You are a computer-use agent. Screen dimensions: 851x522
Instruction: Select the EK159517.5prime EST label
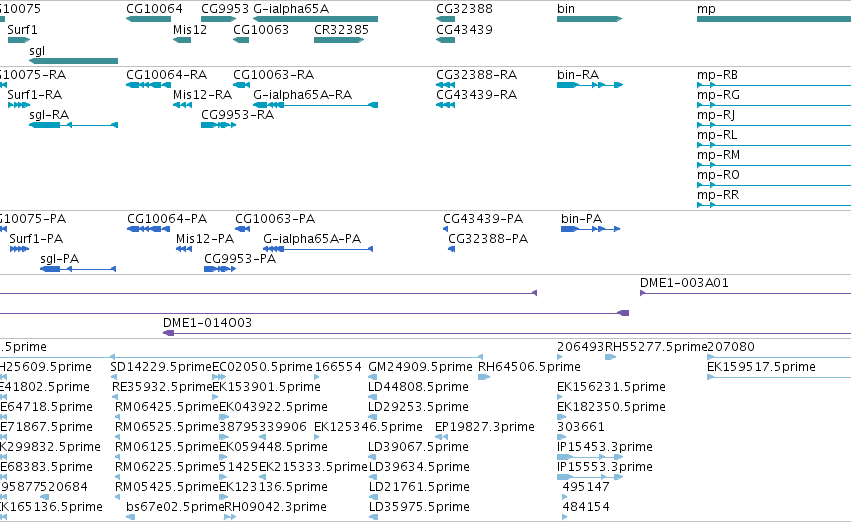[761, 367]
